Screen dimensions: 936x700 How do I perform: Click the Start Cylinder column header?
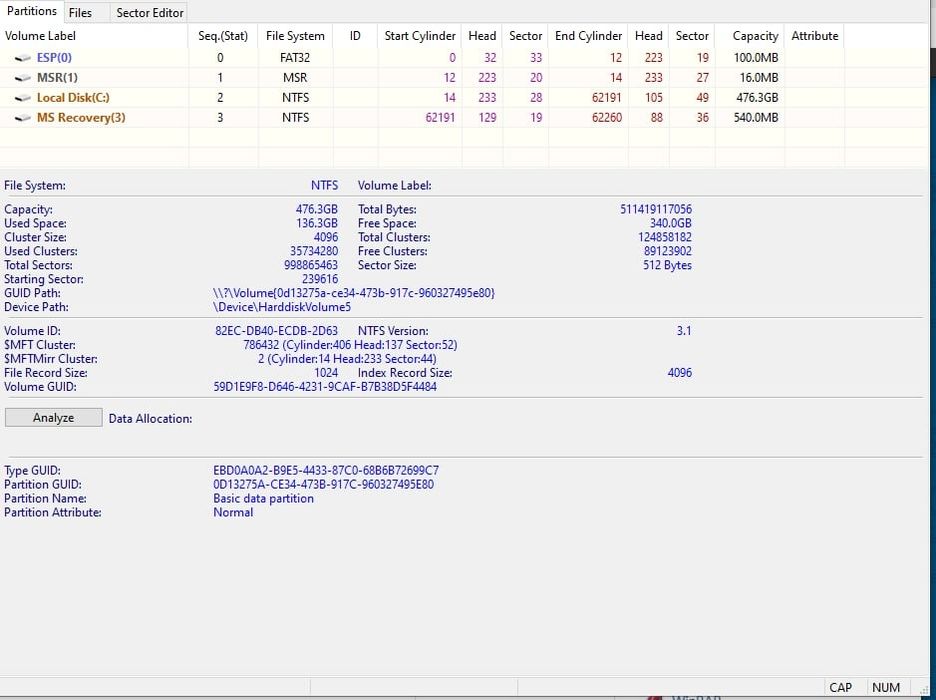[x=420, y=36]
